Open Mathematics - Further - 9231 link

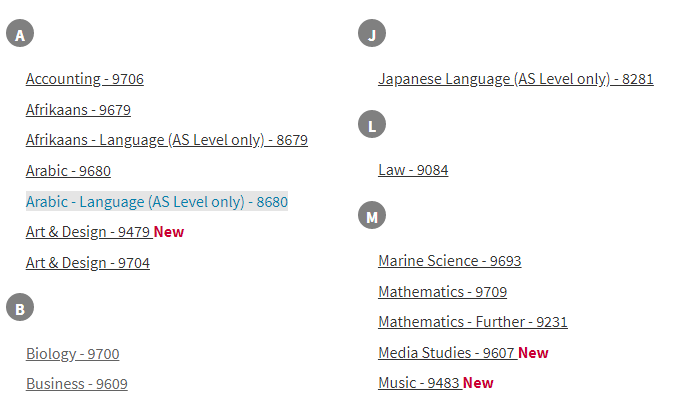pos(473,322)
